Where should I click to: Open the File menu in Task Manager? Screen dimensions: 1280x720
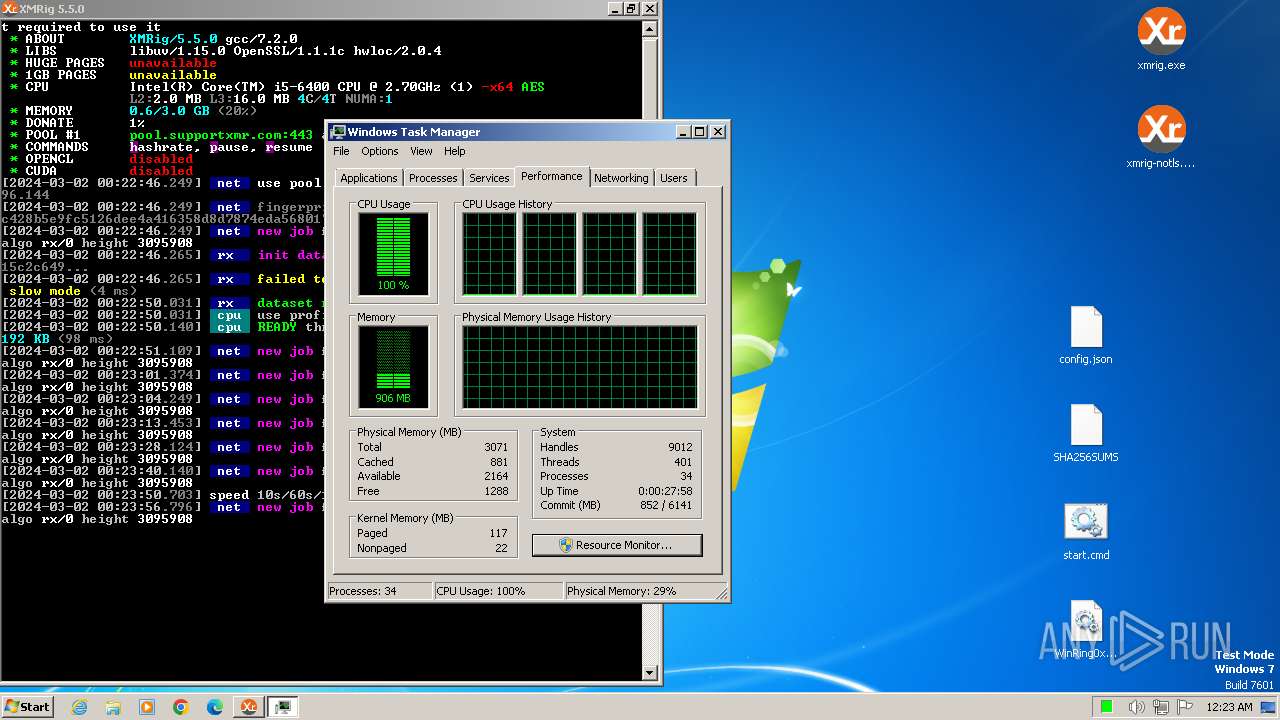tap(341, 151)
